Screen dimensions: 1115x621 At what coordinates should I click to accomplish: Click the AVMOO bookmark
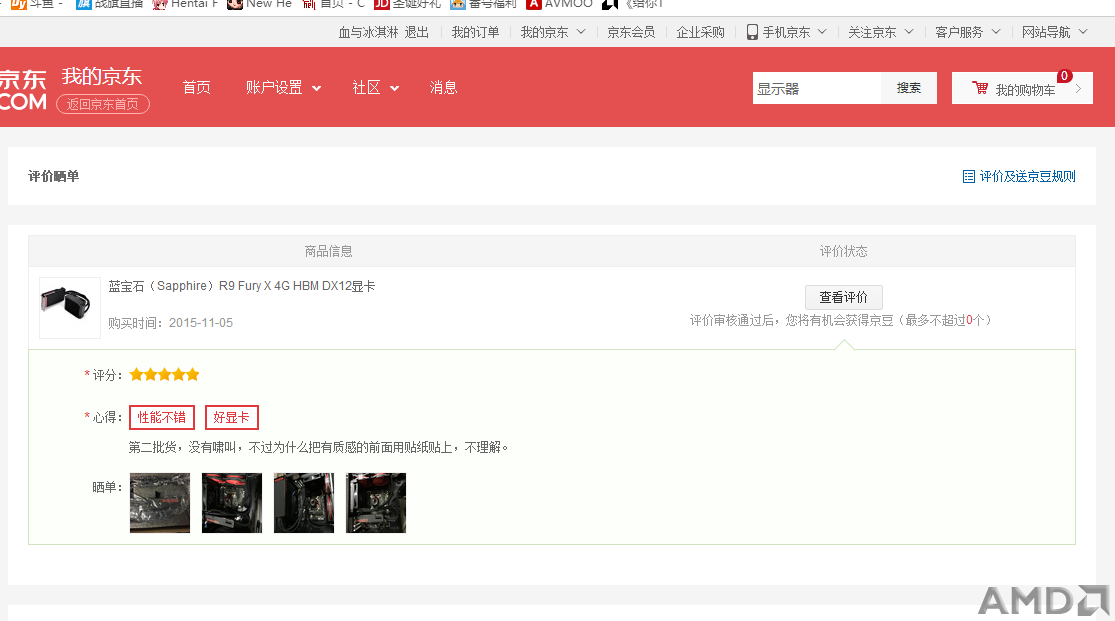[x=560, y=4]
